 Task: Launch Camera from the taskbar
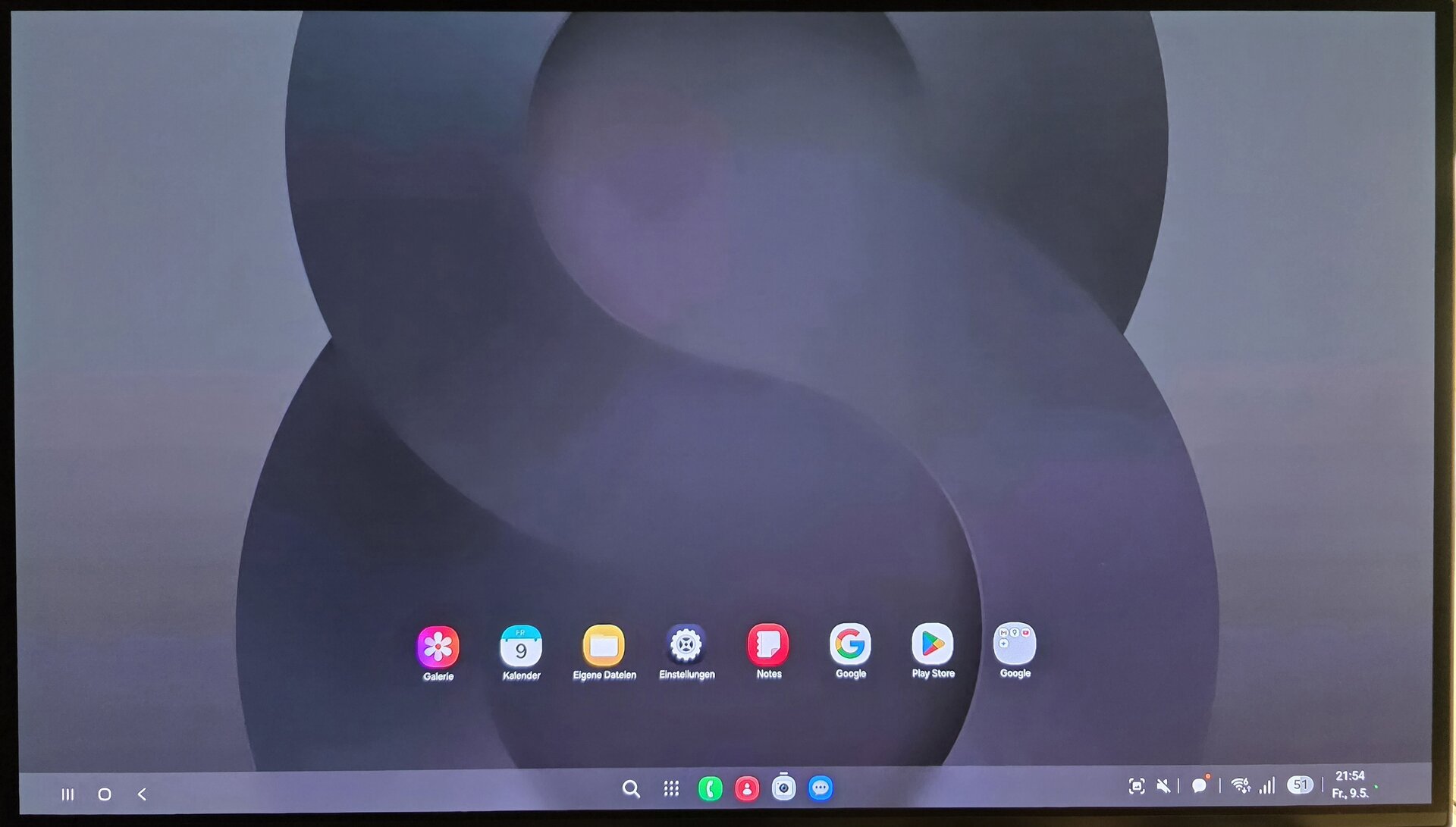pos(783,788)
